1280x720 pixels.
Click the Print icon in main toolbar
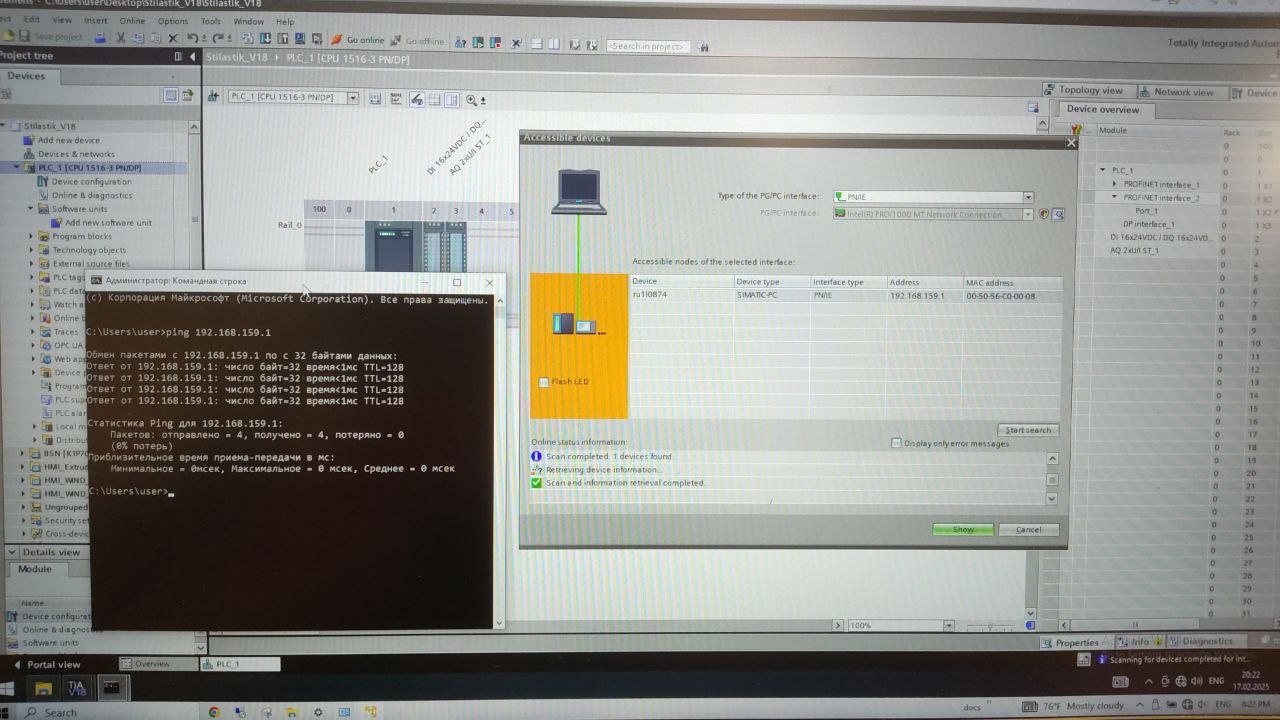click(x=100, y=38)
